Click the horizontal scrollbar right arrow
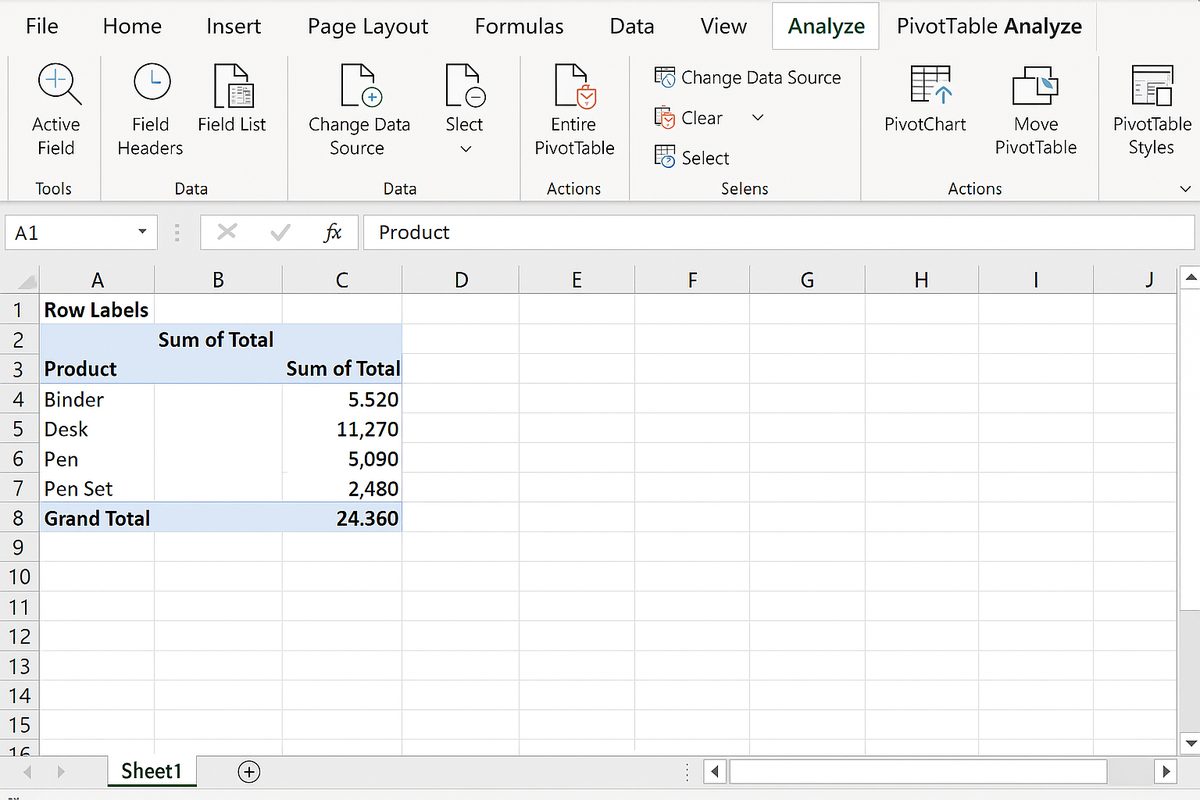The height and width of the screenshot is (800, 1200). [x=1166, y=771]
